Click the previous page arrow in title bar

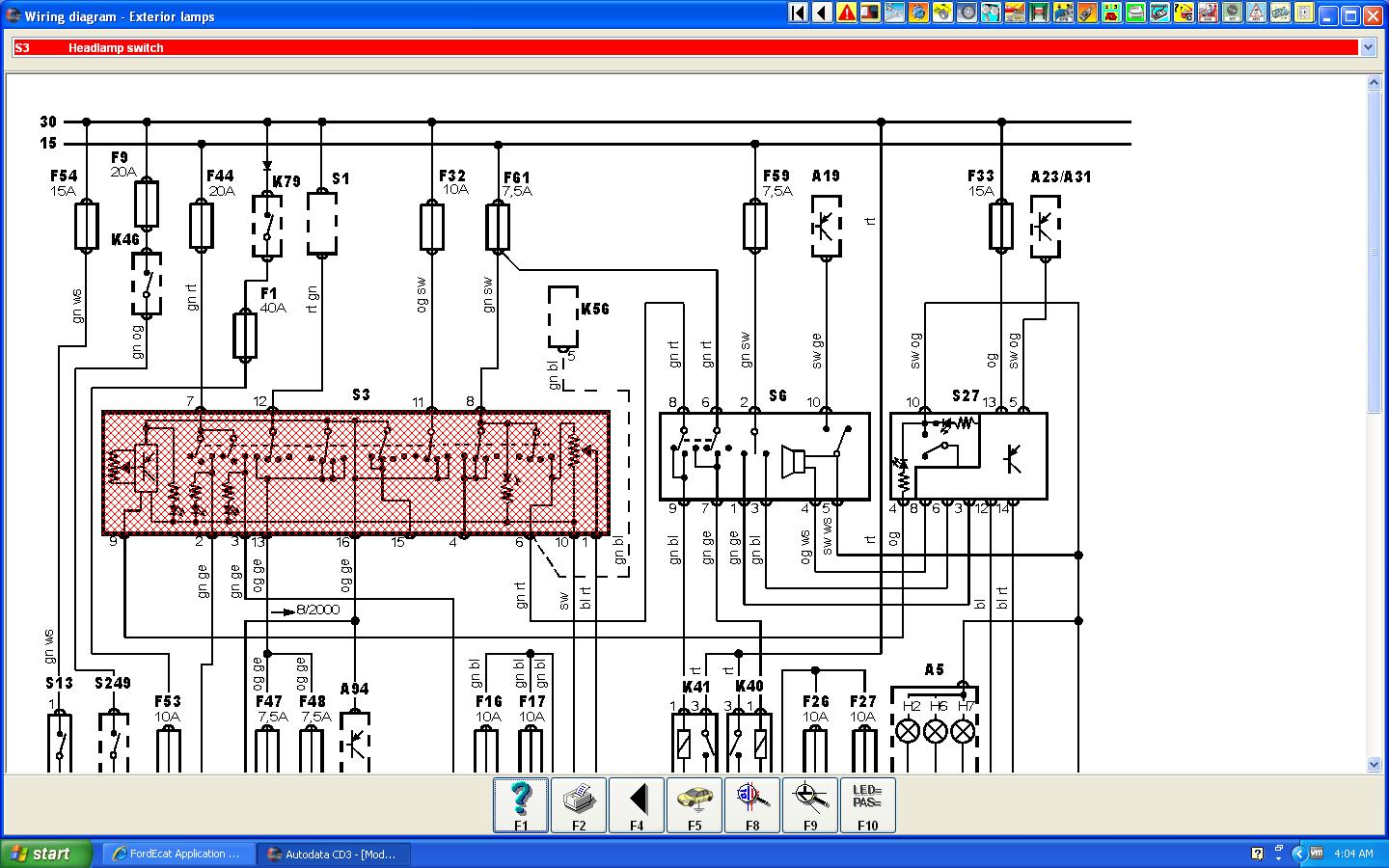[822, 14]
